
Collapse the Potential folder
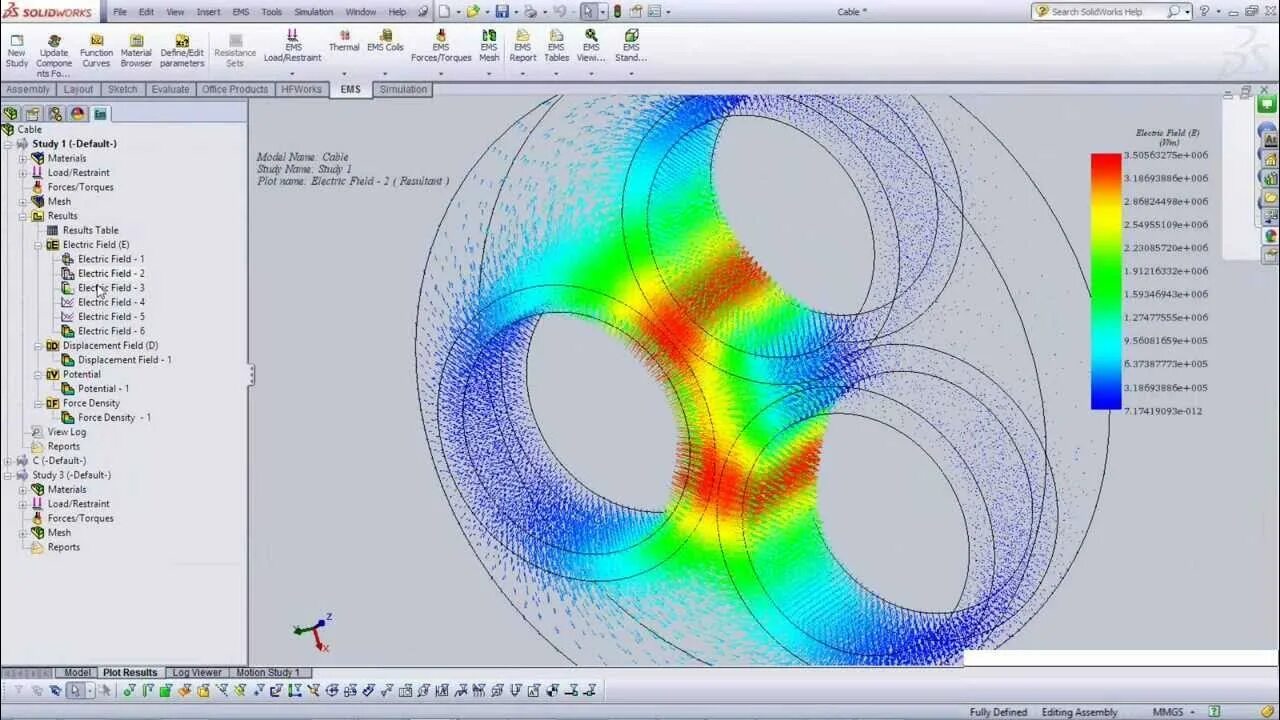[38, 374]
